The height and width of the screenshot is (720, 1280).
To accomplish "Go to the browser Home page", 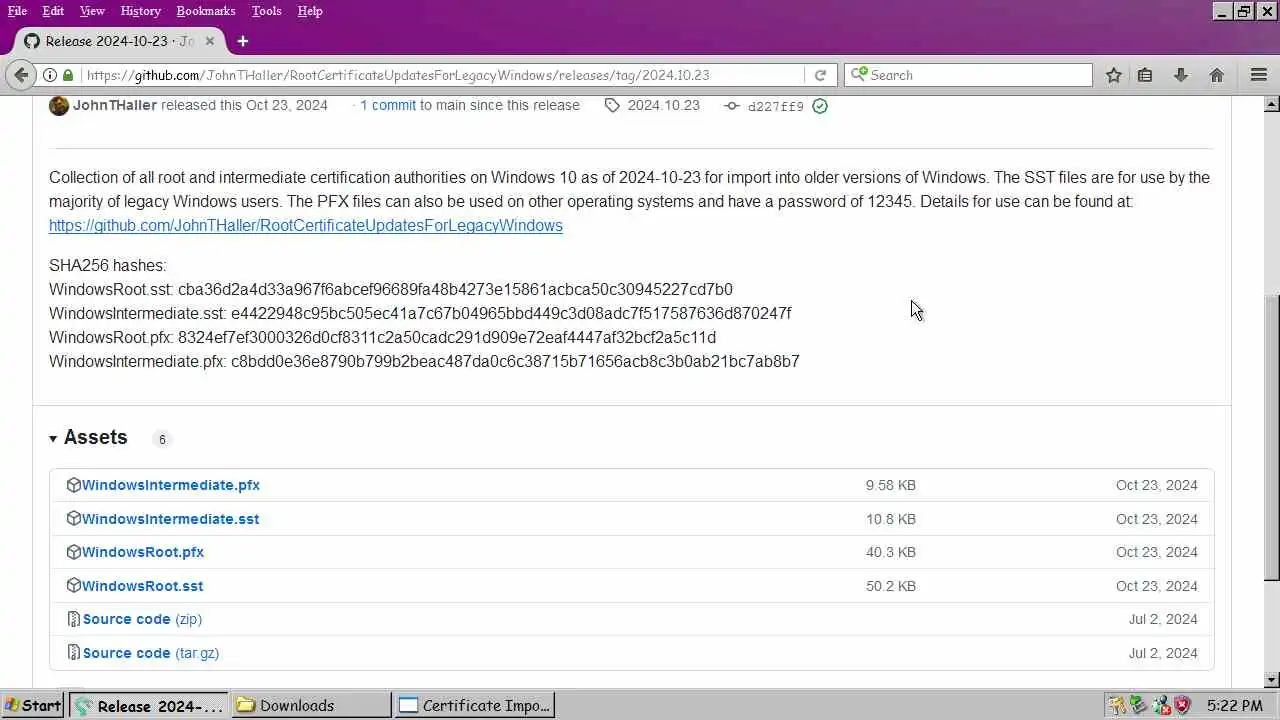I will point(1217,75).
